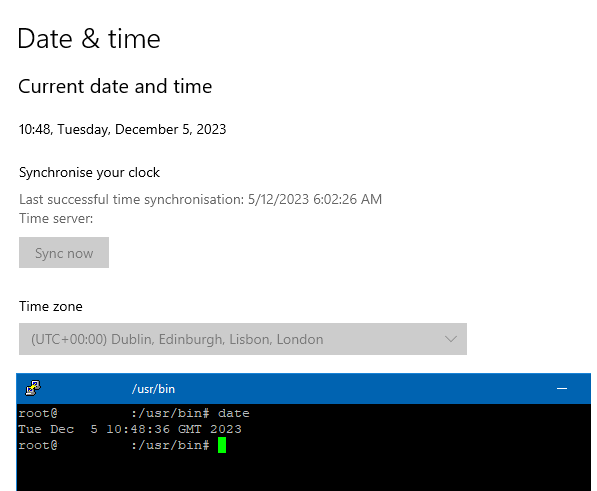The width and height of the screenshot is (597, 491).
Task: Minimize the /usr/bin terminal window
Action: [562, 389]
